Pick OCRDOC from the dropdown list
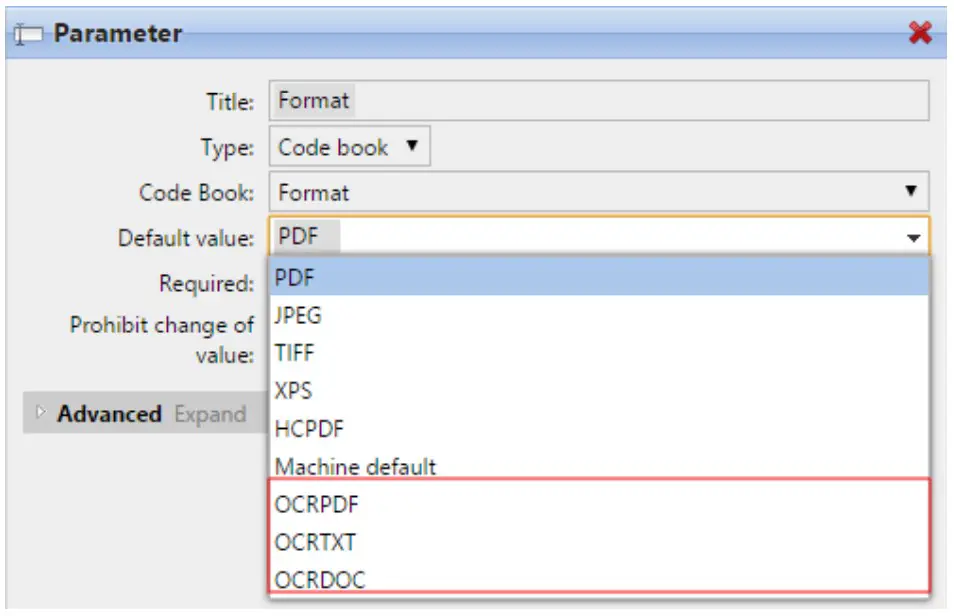The height and width of the screenshot is (616, 954). 598,580
